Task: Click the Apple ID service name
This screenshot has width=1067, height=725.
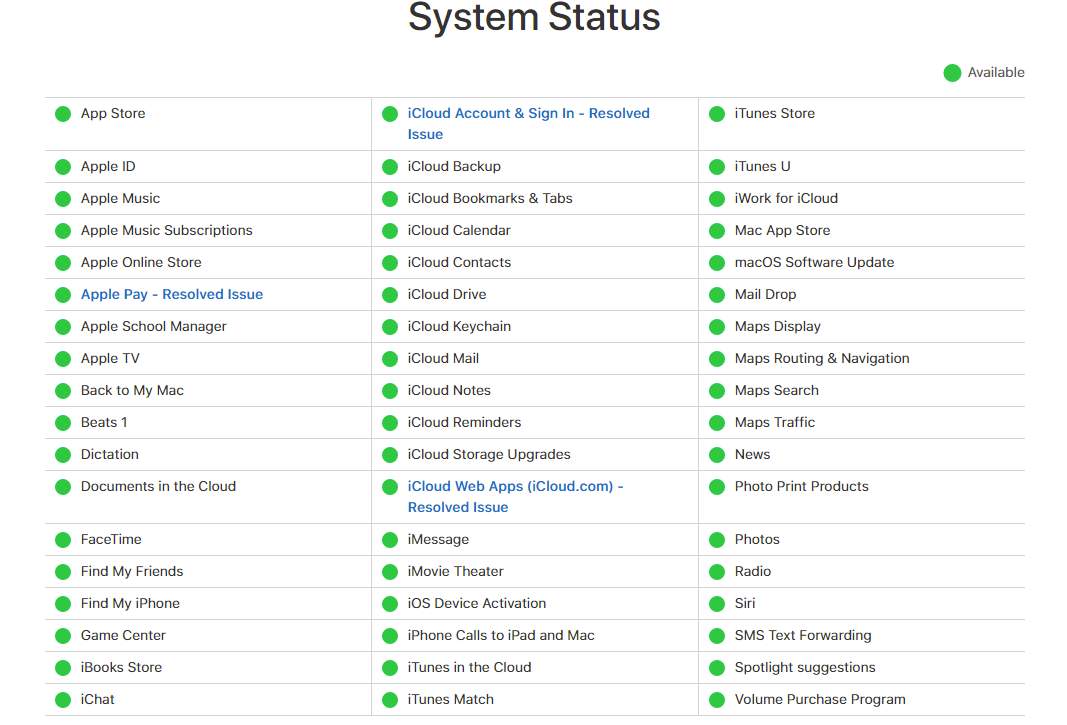Action: tap(108, 166)
